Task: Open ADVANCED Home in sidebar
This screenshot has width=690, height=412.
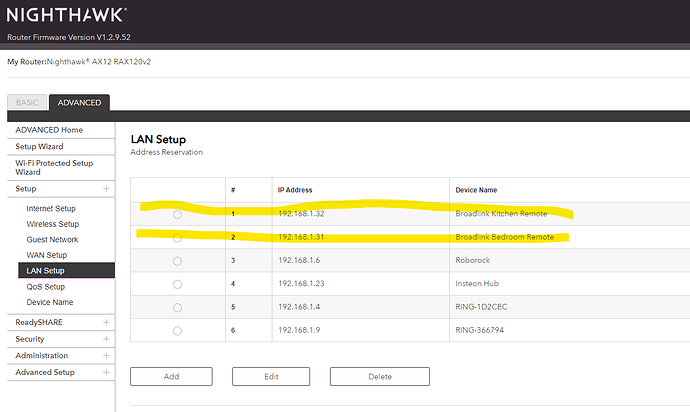Action: (x=49, y=130)
